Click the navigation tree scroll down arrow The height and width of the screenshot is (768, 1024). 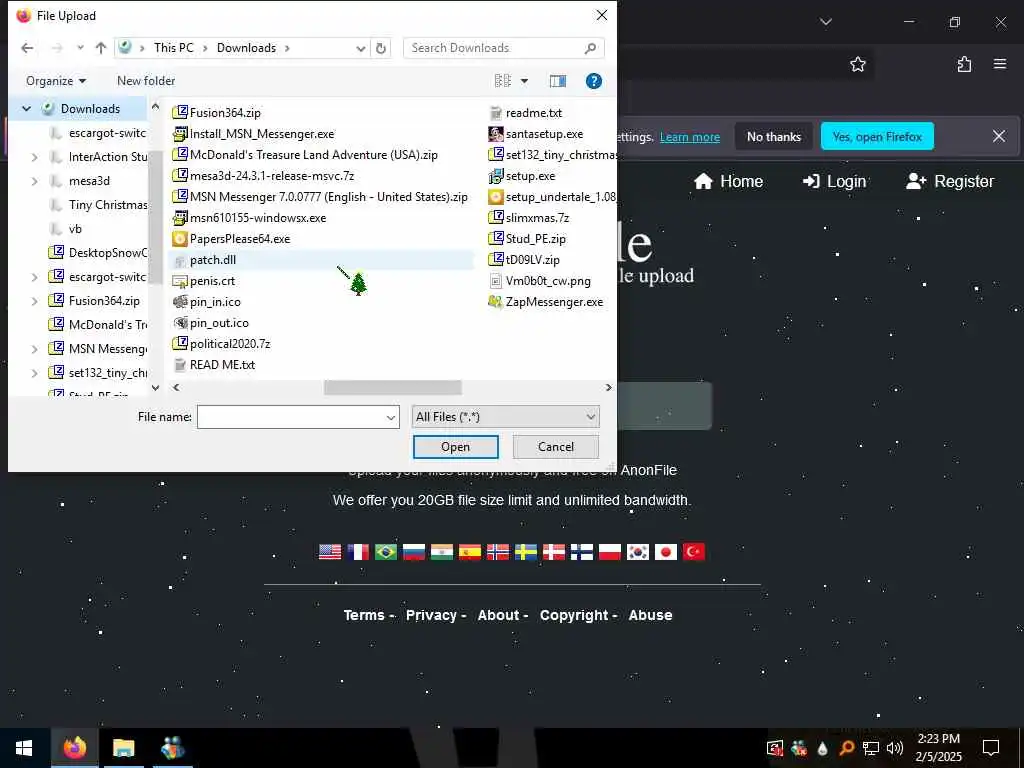coord(155,387)
